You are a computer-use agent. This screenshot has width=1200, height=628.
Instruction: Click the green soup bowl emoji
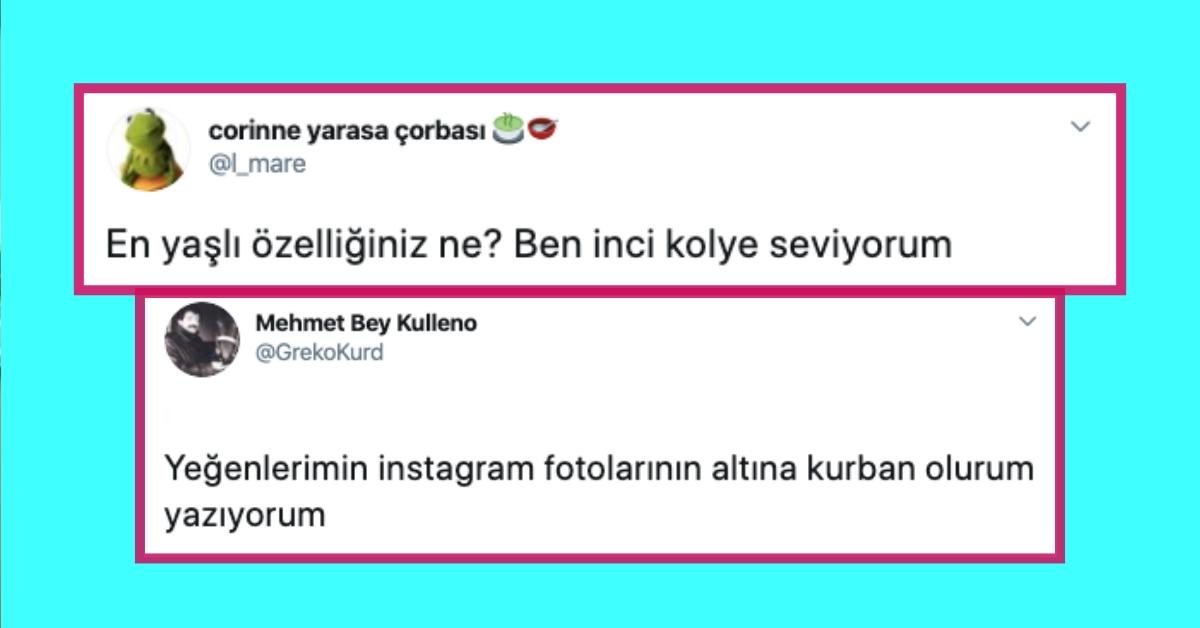pyautogui.click(x=509, y=130)
